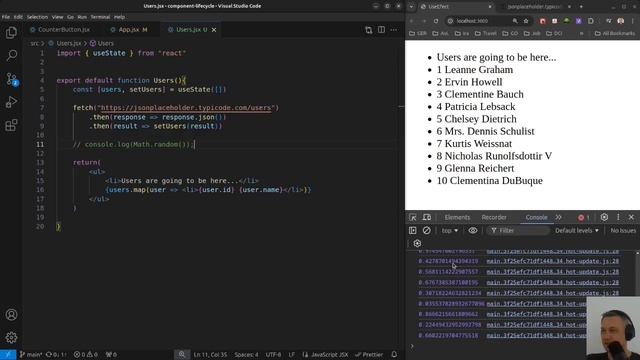Image resolution: width=640 pixels, height=360 pixels.
Task: Open the browser tab search dropdown
Action: [x=411, y=7]
